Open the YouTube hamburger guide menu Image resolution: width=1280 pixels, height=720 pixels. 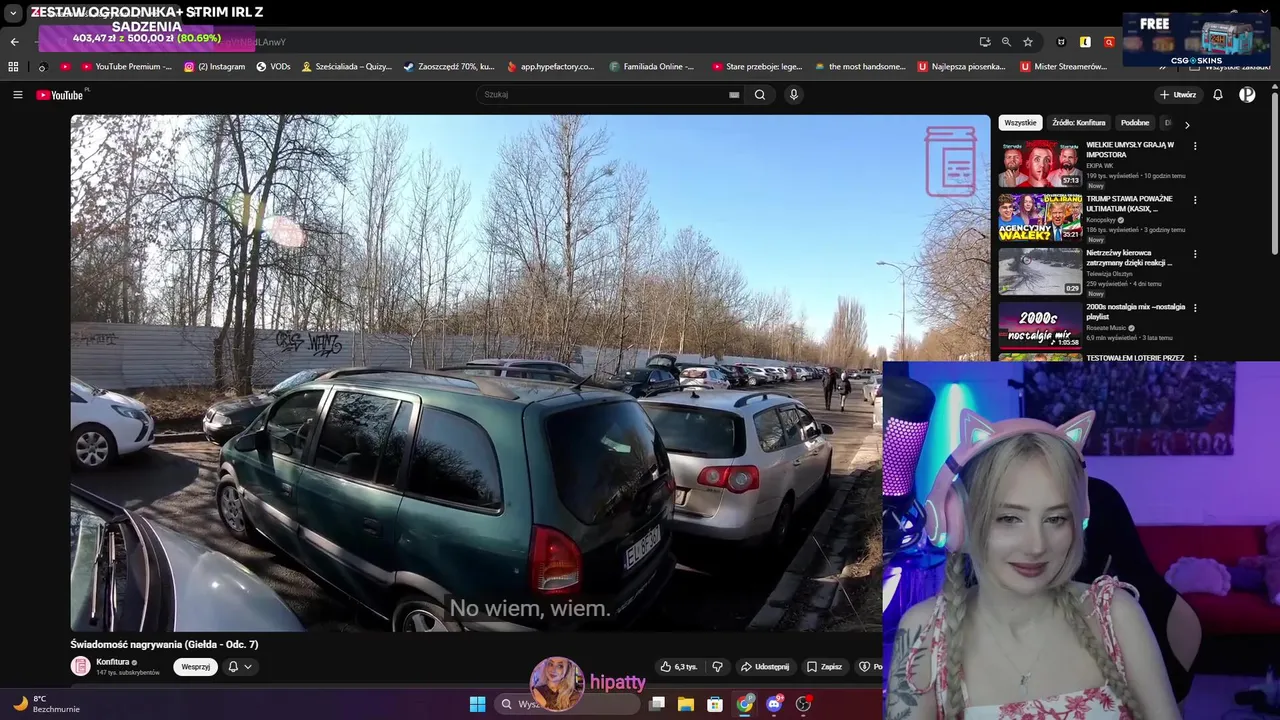17,95
